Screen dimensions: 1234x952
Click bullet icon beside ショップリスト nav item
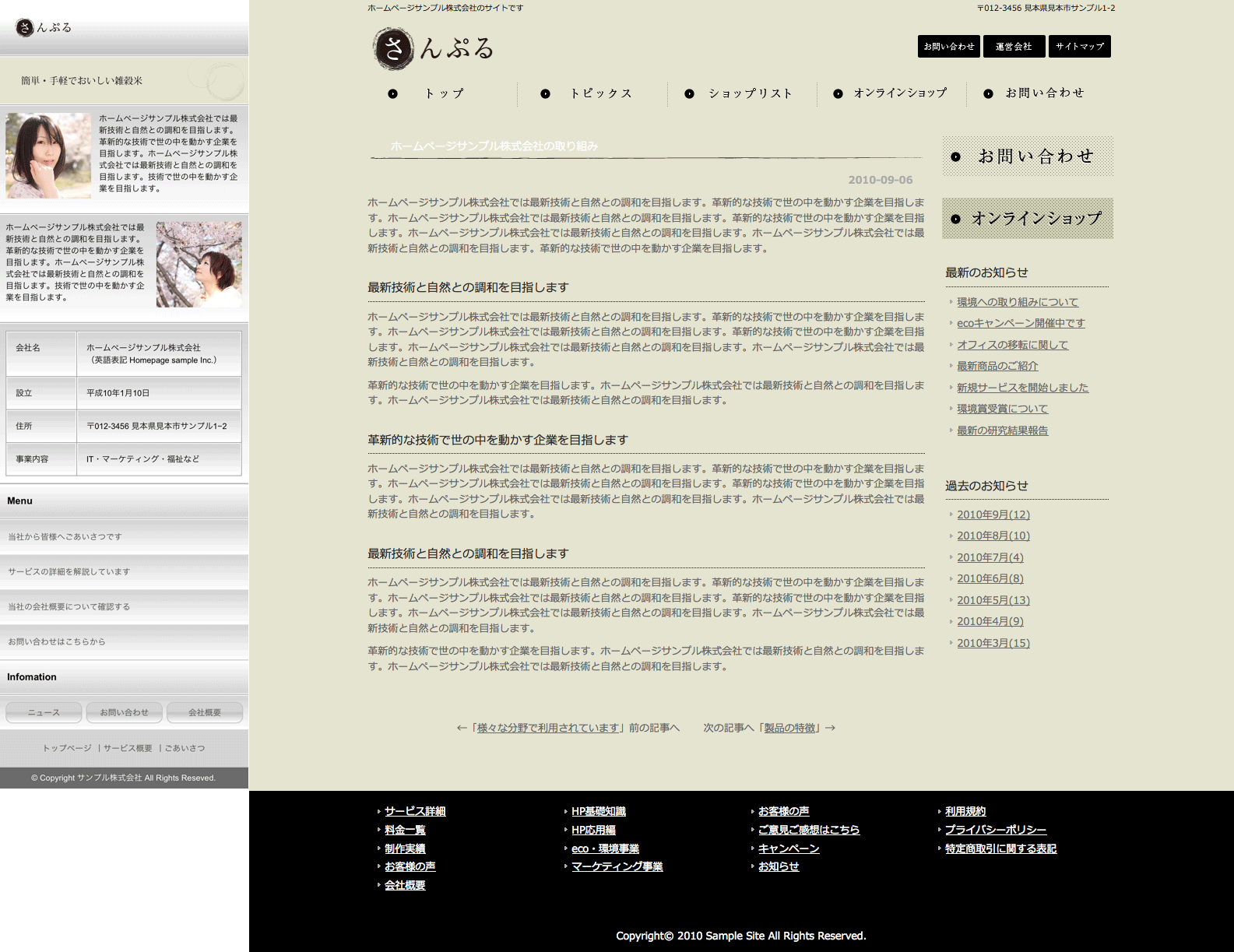point(689,93)
